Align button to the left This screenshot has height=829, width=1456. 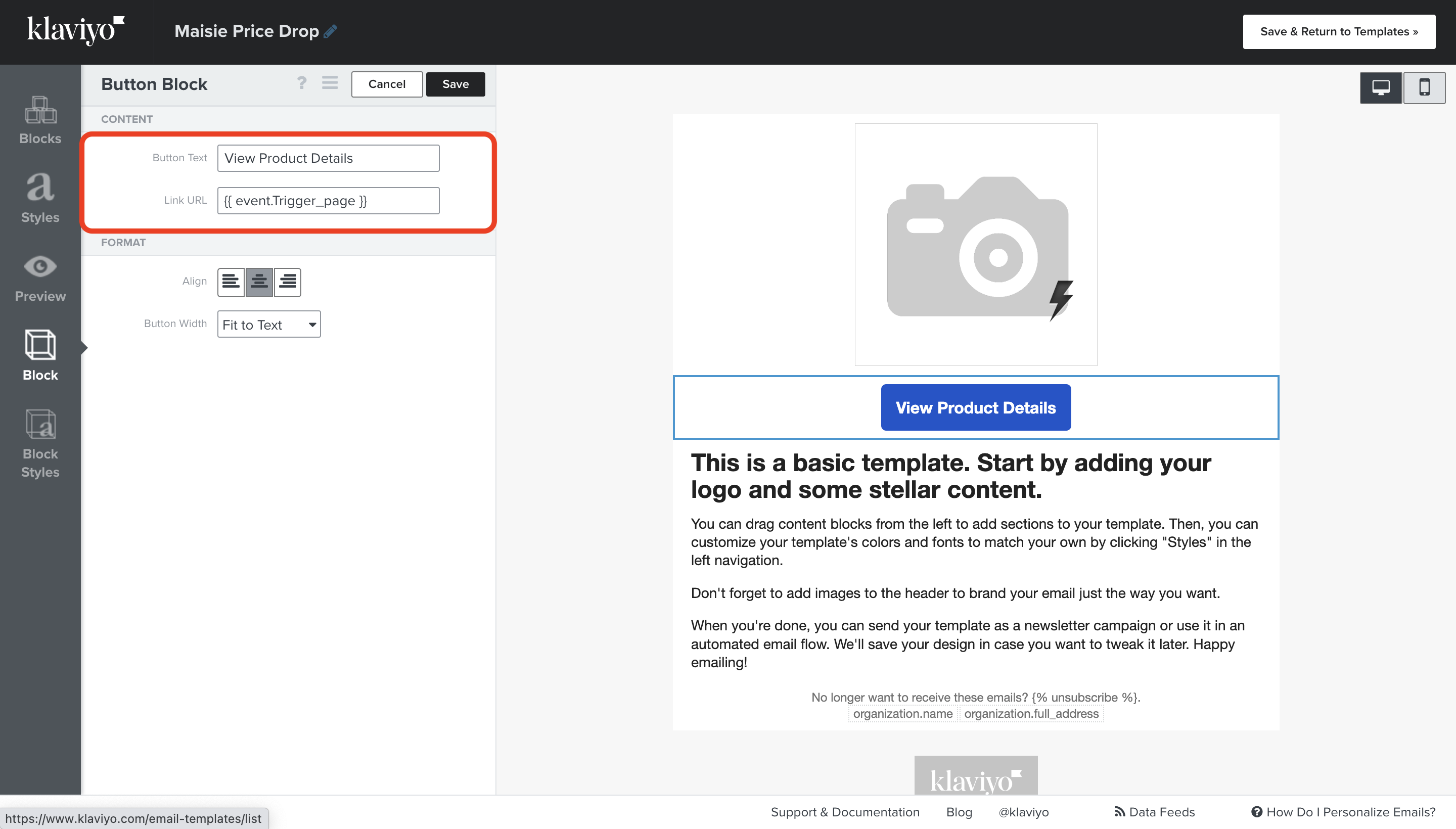tap(231, 282)
